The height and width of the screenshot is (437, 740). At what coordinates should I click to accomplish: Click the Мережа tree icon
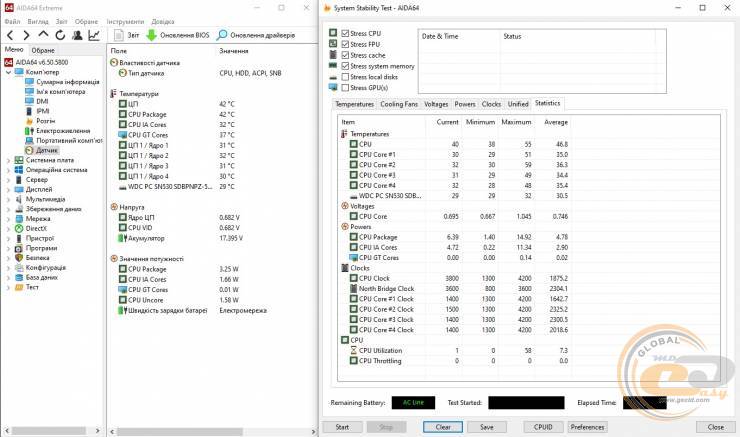(19, 218)
